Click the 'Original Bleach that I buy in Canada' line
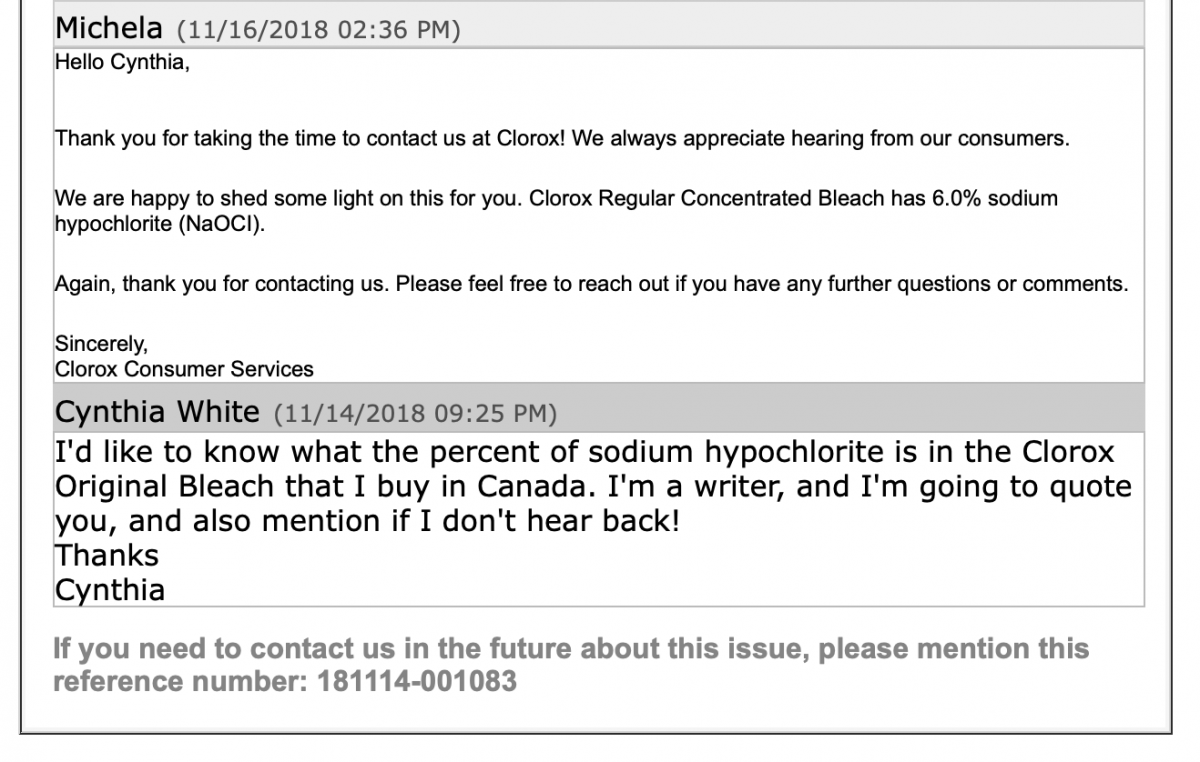The height and width of the screenshot is (762, 1200). pyautogui.click(x=593, y=486)
